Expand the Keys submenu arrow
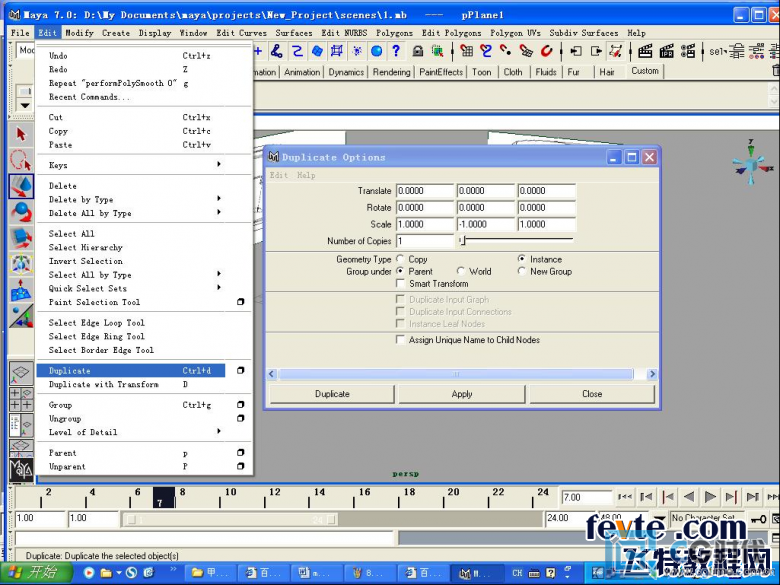The image size is (780, 585). [x=219, y=164]
